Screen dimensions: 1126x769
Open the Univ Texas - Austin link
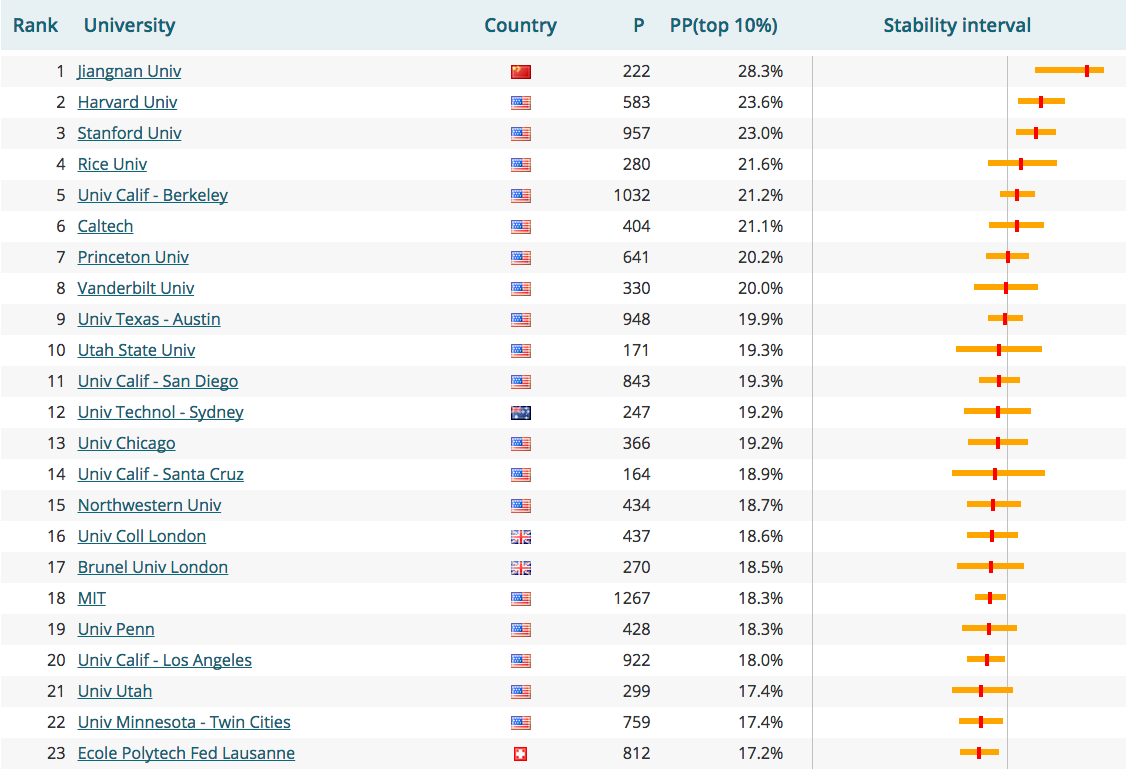coord(149,319)
